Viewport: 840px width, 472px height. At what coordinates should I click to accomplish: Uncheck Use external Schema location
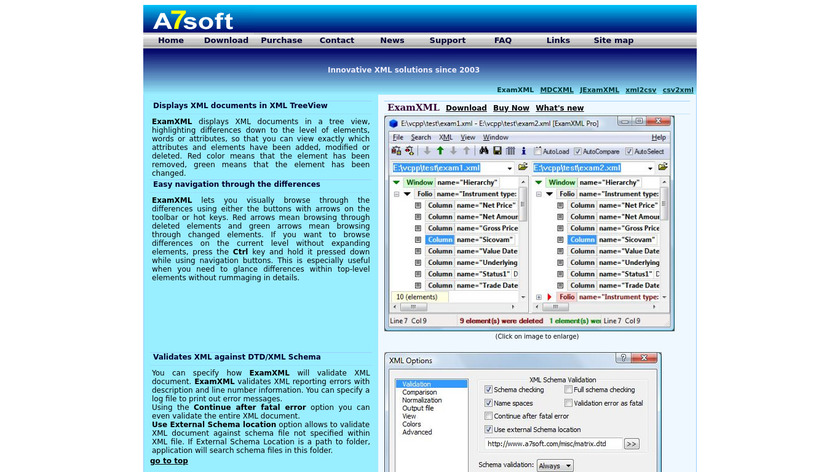click(488, 429)
